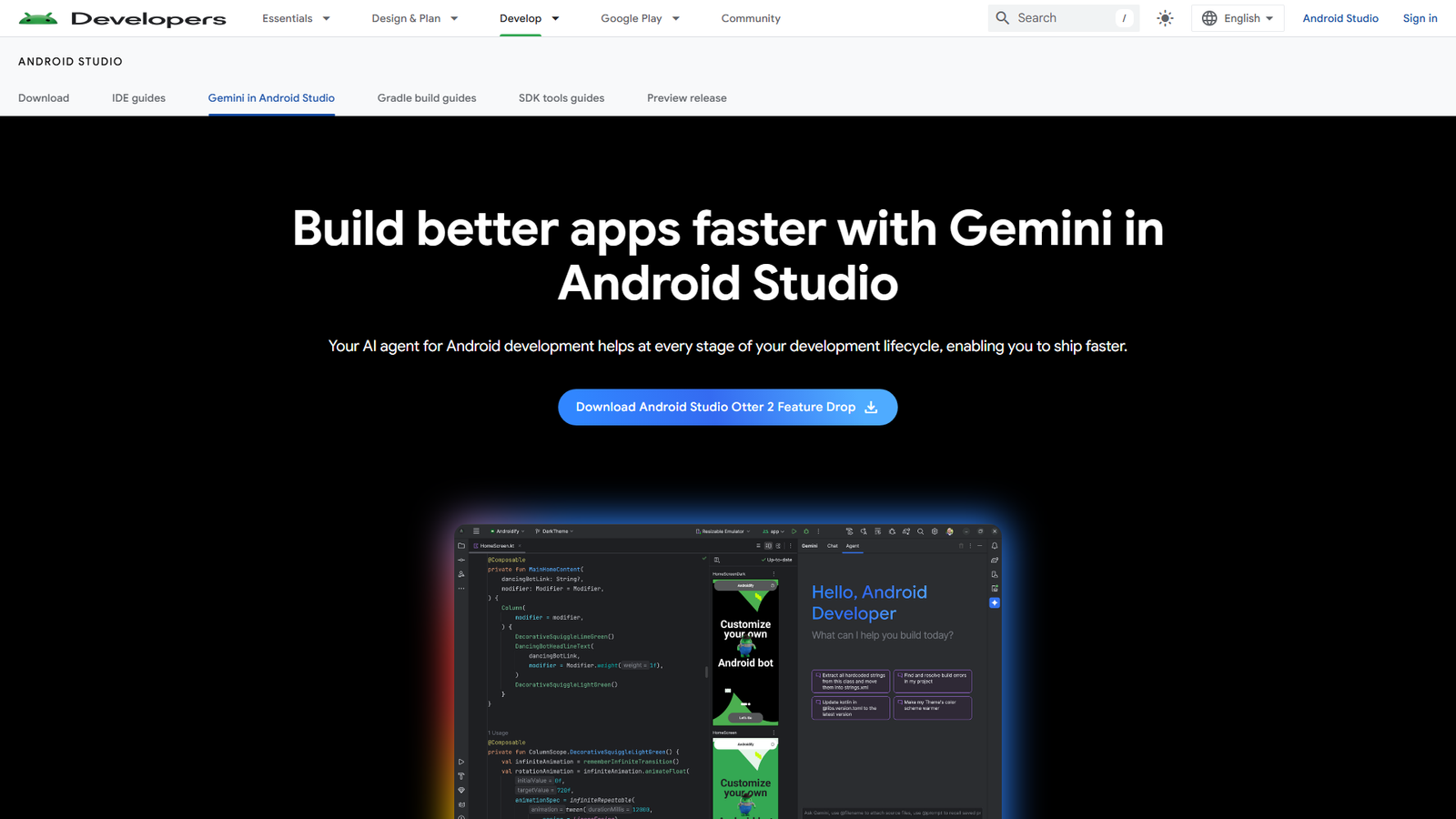Open the Project tool window folder icon

point(461,545)
